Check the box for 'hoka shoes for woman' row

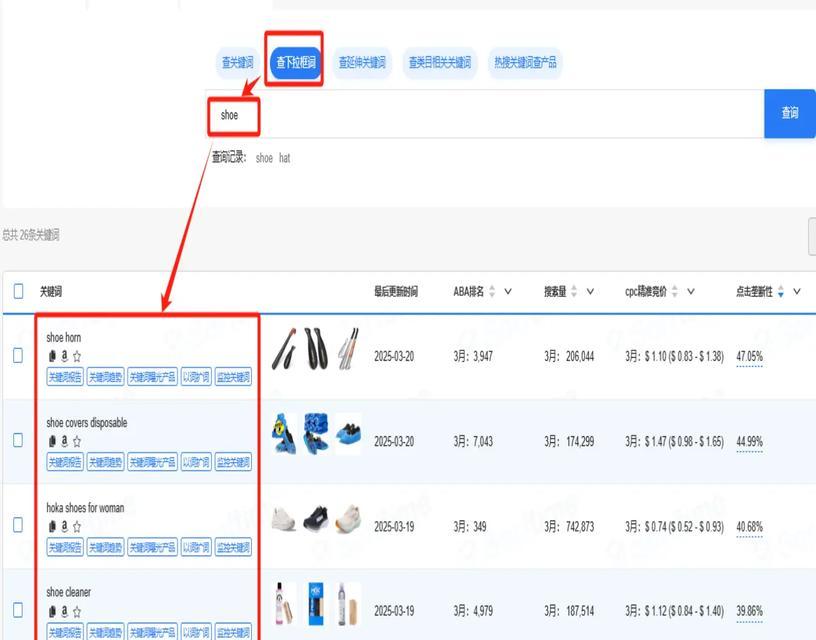pos(18,525)
